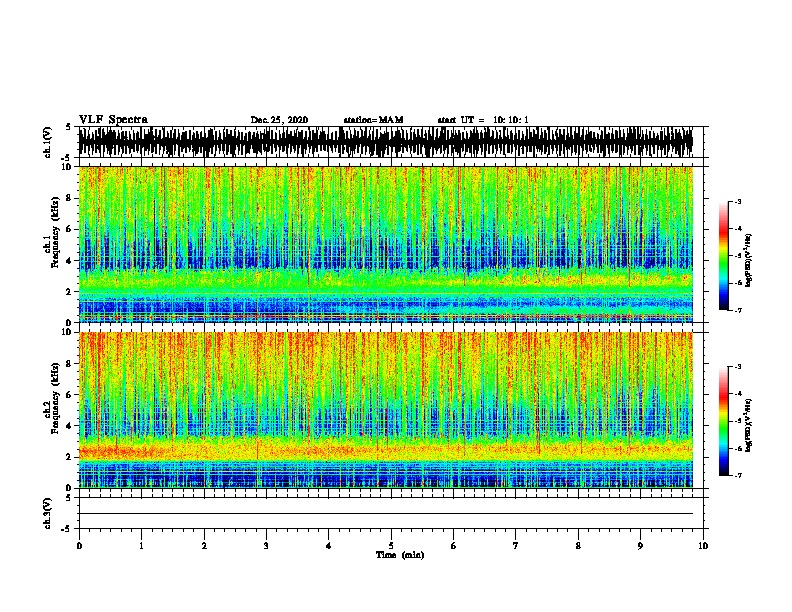The height and width of the screenshot is (612, 792).
Task: Click time axis tick label "5"
Action: 391,546
